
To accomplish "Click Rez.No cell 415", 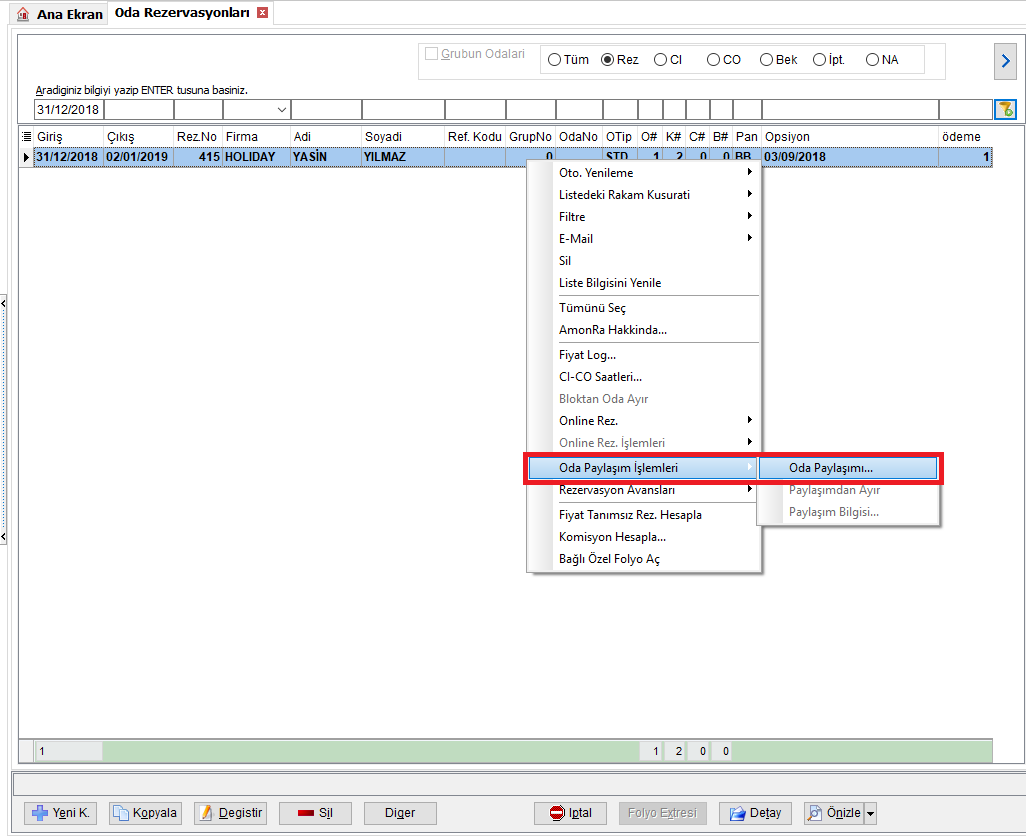I will pos(198,157).
